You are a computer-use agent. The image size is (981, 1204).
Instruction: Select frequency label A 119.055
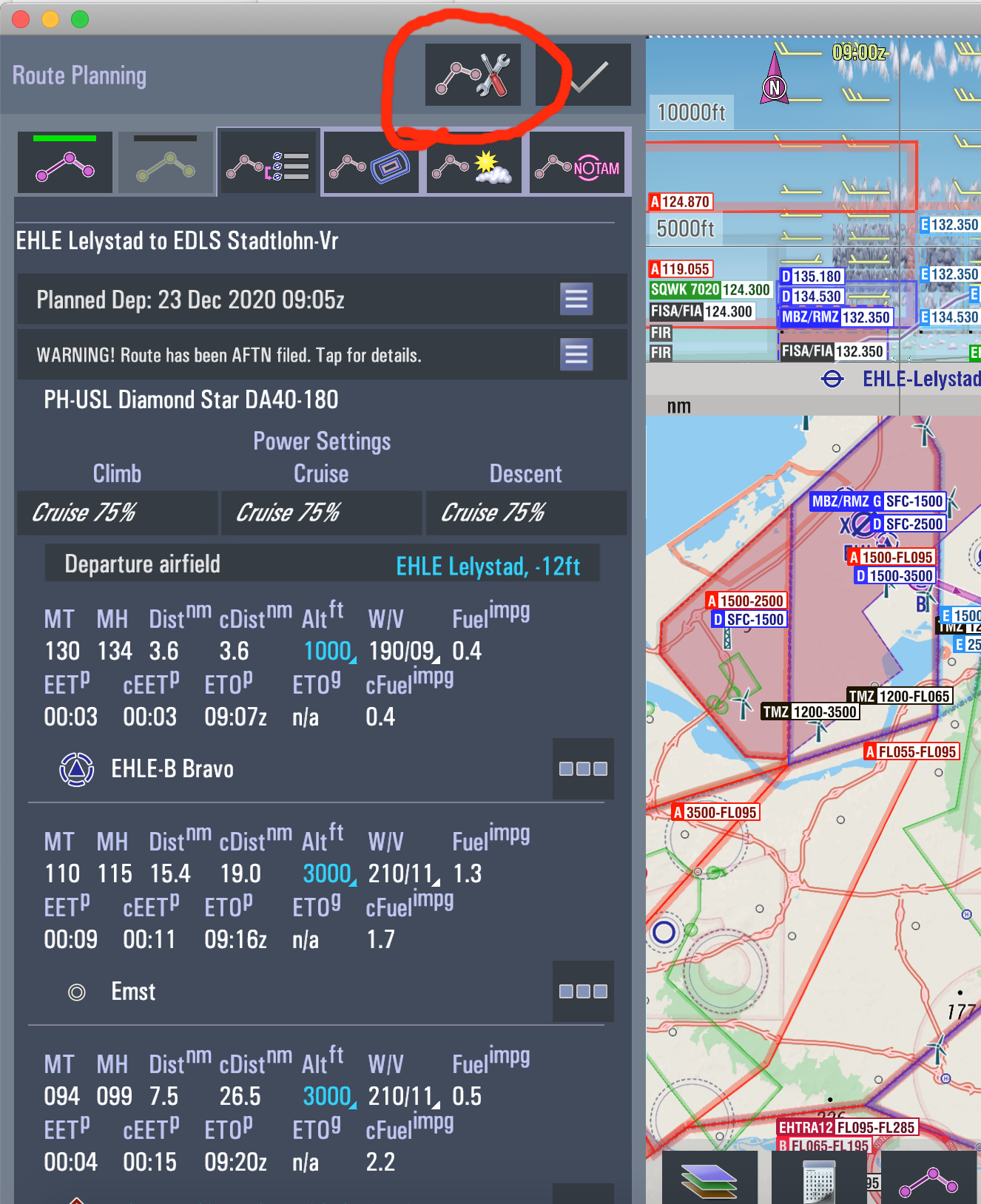pos(681,269)
